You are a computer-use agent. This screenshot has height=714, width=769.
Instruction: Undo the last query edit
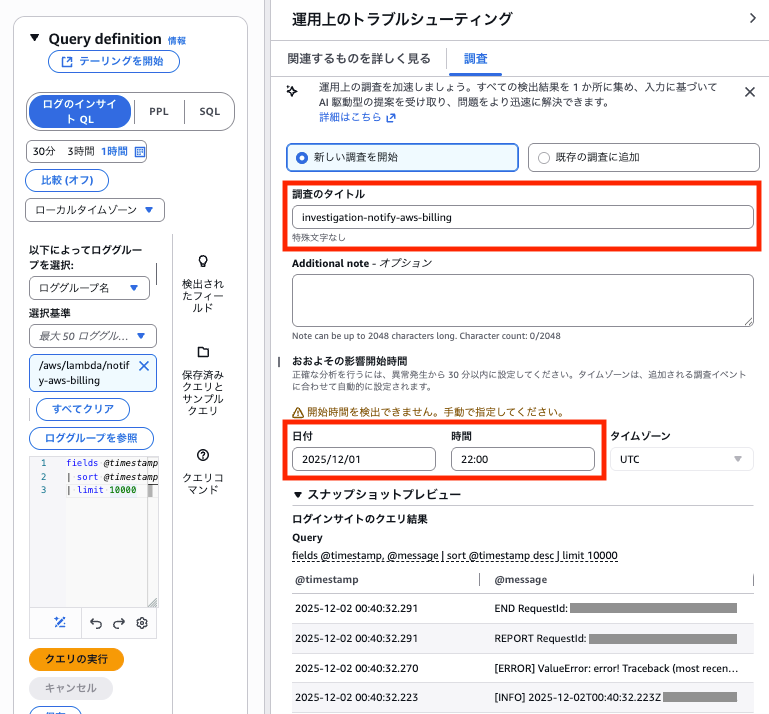click(x=96, y=623)
